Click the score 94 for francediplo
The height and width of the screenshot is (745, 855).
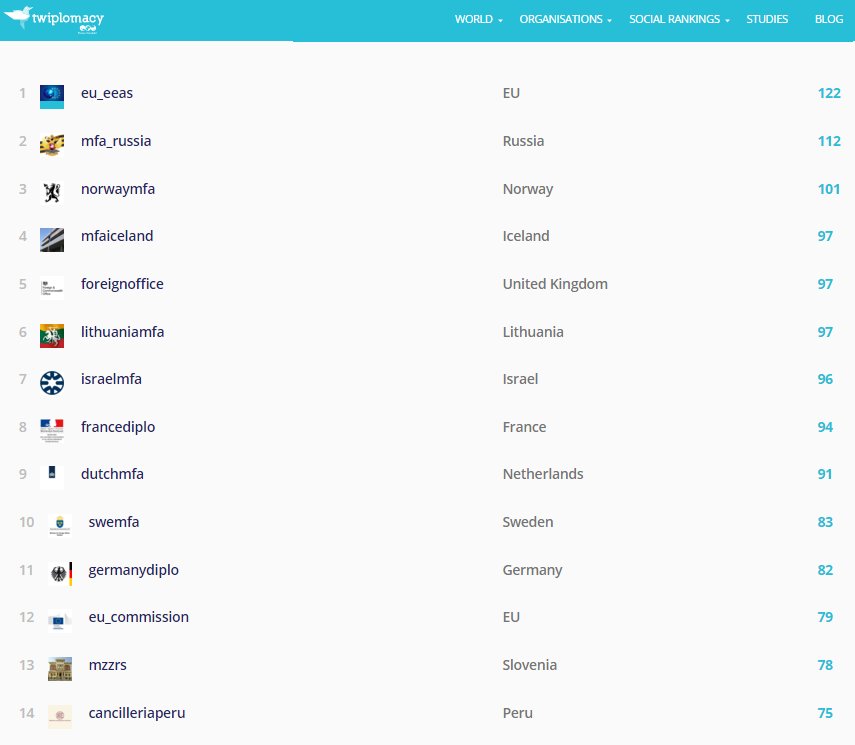click(x=825, y=427)
